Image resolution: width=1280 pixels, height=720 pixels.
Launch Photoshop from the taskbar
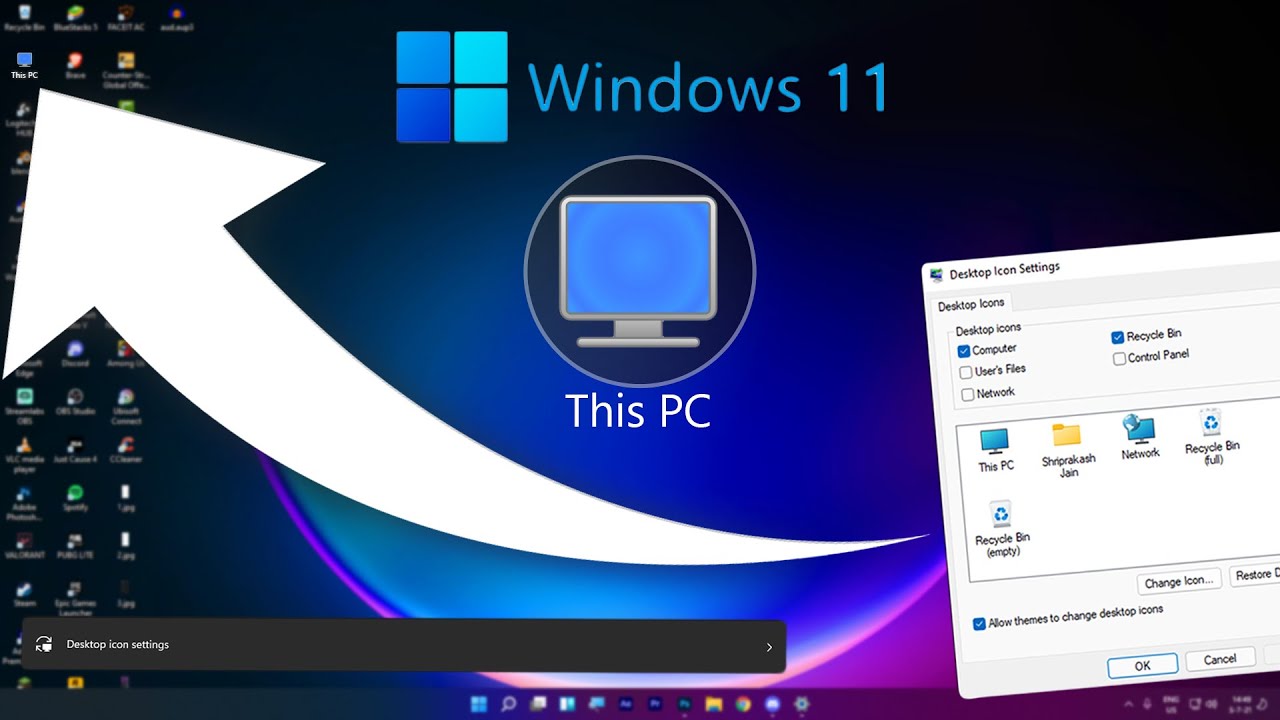click(x=684, y=704)
